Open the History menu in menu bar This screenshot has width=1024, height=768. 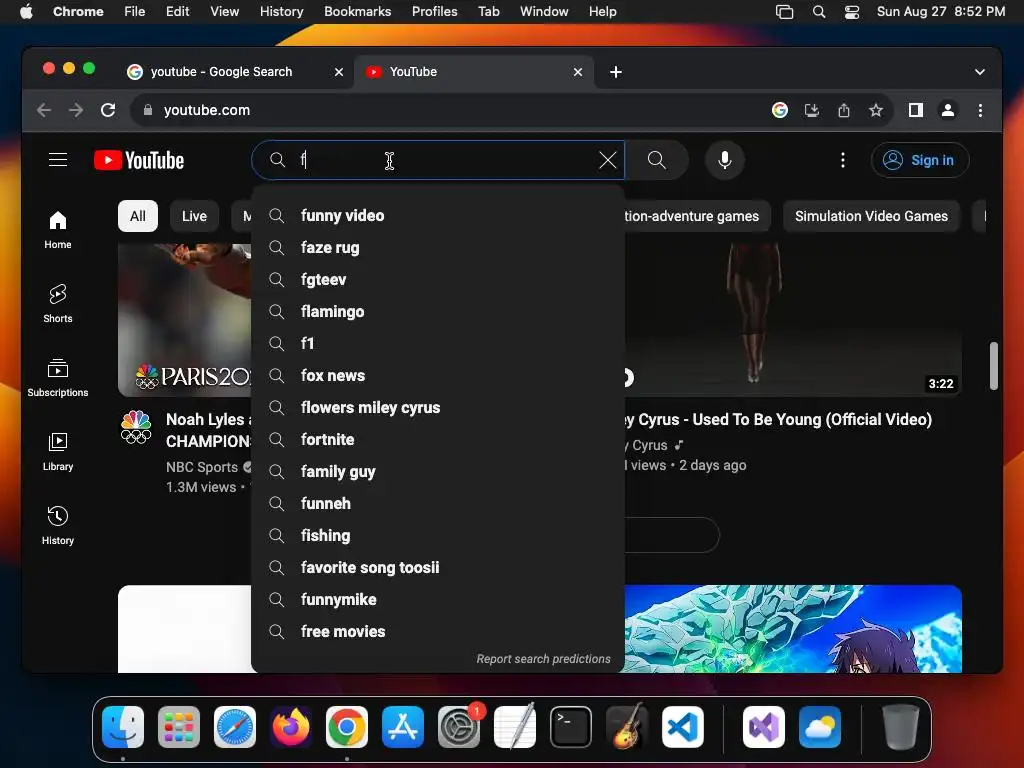[281, 12]
